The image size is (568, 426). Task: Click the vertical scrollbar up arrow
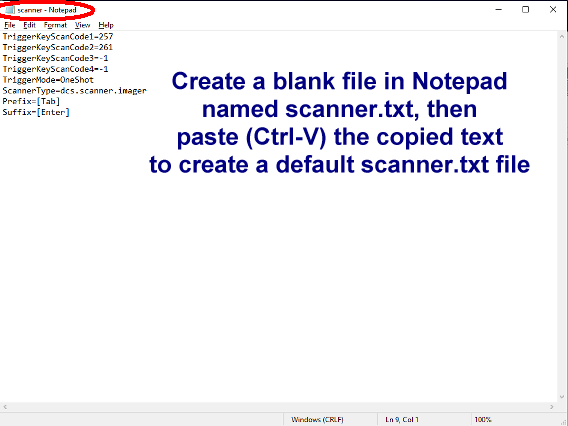562,36
